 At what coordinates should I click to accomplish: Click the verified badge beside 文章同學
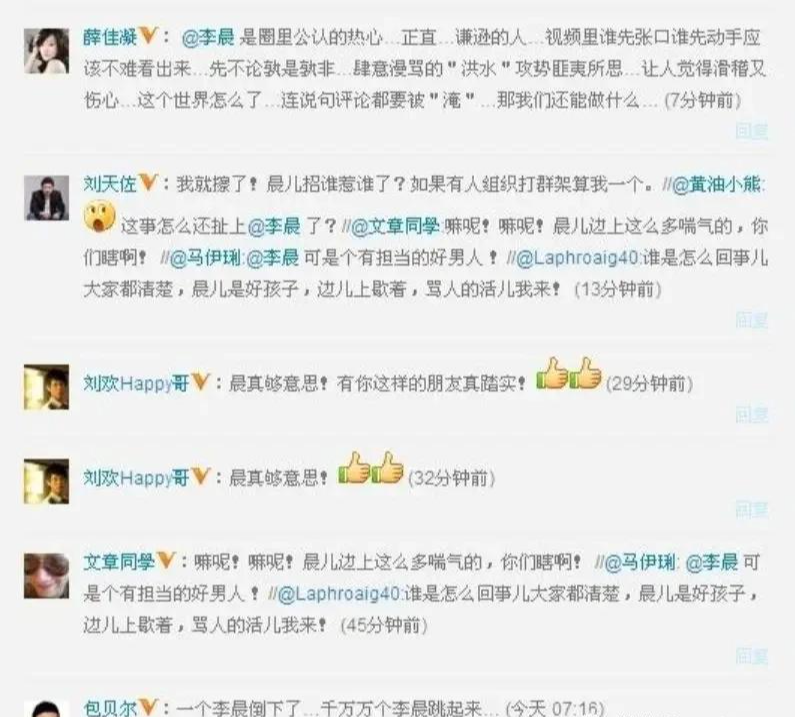pyautogui.click(x=167, y=560)
